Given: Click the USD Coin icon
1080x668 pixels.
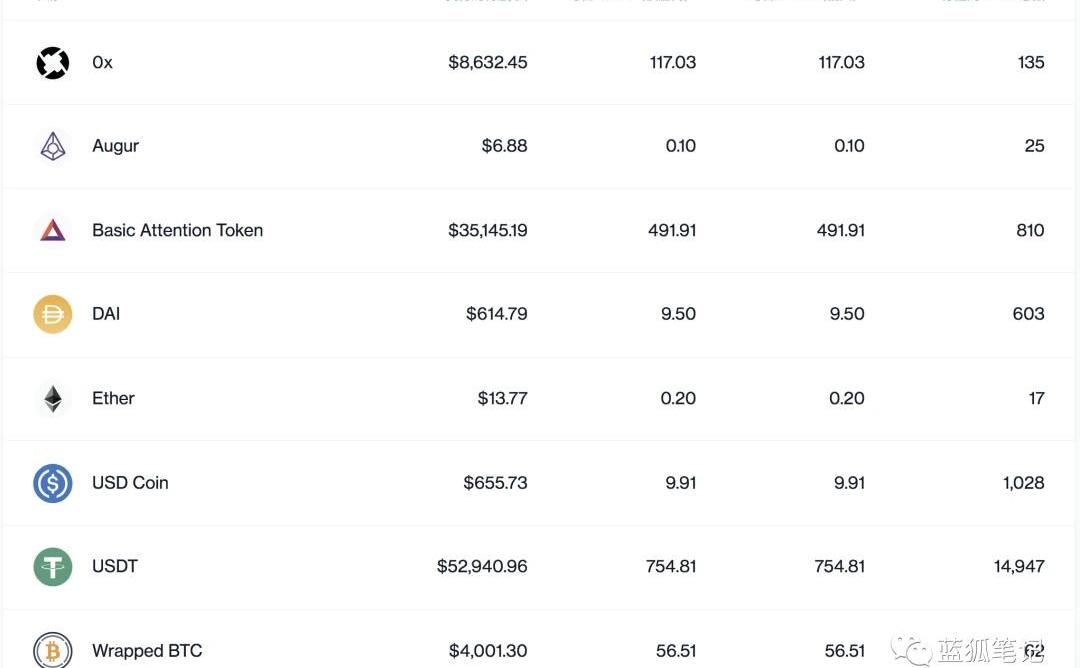Looking at the screenshot, I should 53,483.
